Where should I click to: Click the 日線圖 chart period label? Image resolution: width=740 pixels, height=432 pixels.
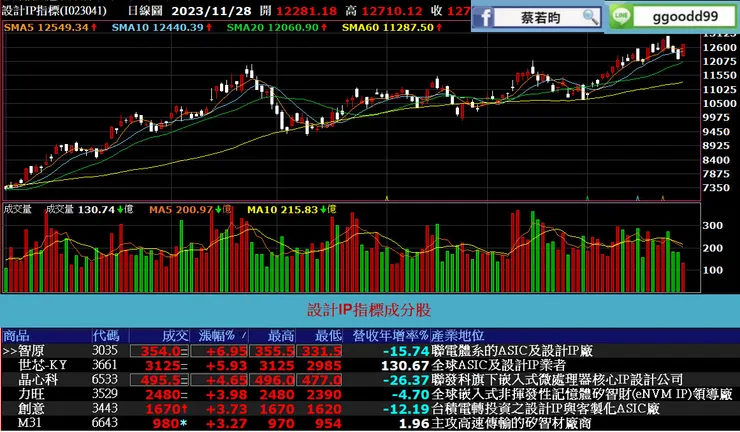145,11
